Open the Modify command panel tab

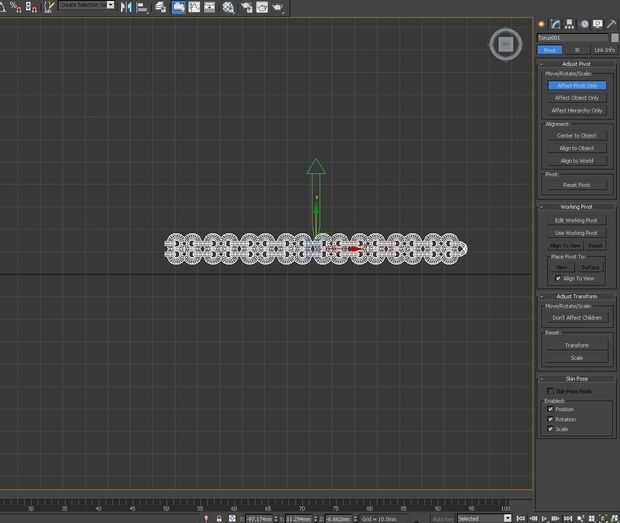[x=555, y=23]
